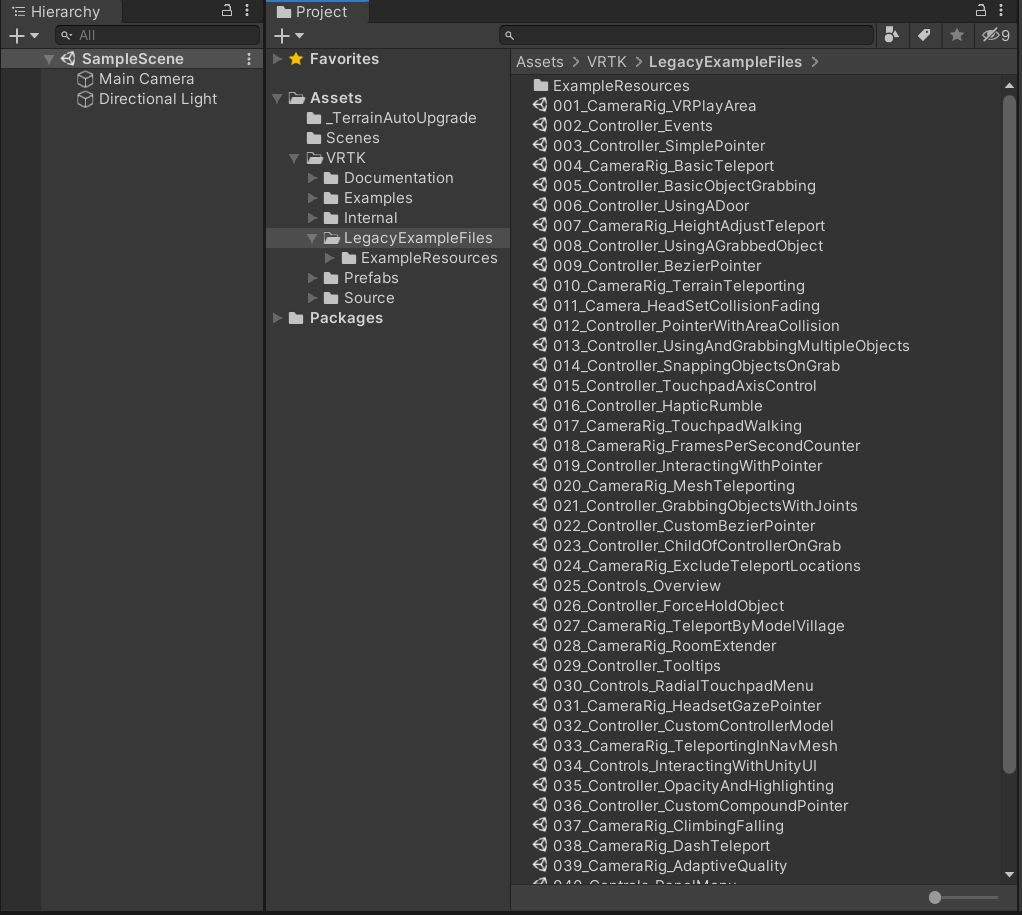Viewport: 1022px width, 915px height.
Task: Collapse the VRTK folder arrow
Action: [295, 158]
